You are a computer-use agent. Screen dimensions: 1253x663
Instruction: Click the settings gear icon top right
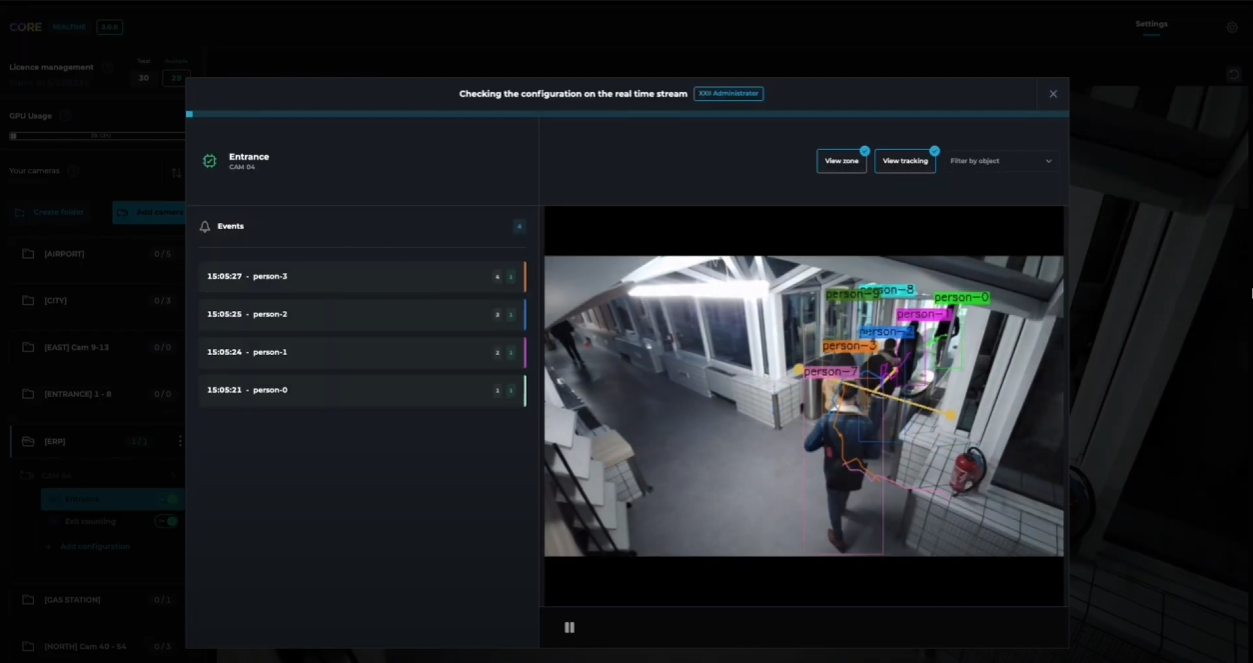(1232, 28)
